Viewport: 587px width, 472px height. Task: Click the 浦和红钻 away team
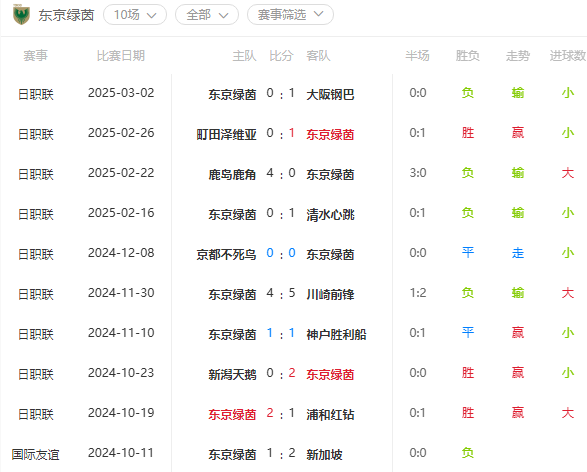pyautogui.click(x=330, y=415)
